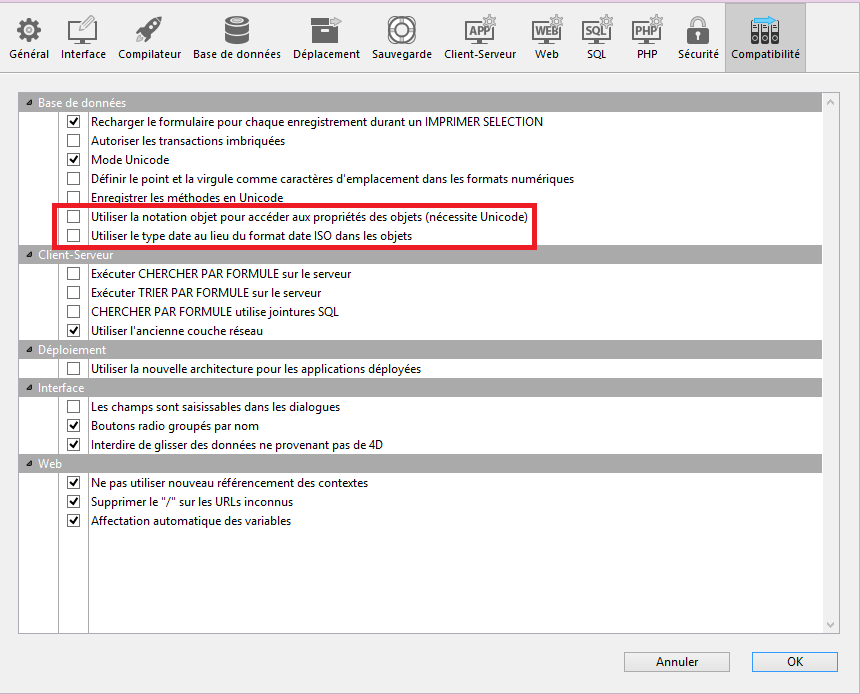The height and width of the screenshot is (694, 860).
Task: Open the Déplacement box icon
Action: [x=326, y=30]
